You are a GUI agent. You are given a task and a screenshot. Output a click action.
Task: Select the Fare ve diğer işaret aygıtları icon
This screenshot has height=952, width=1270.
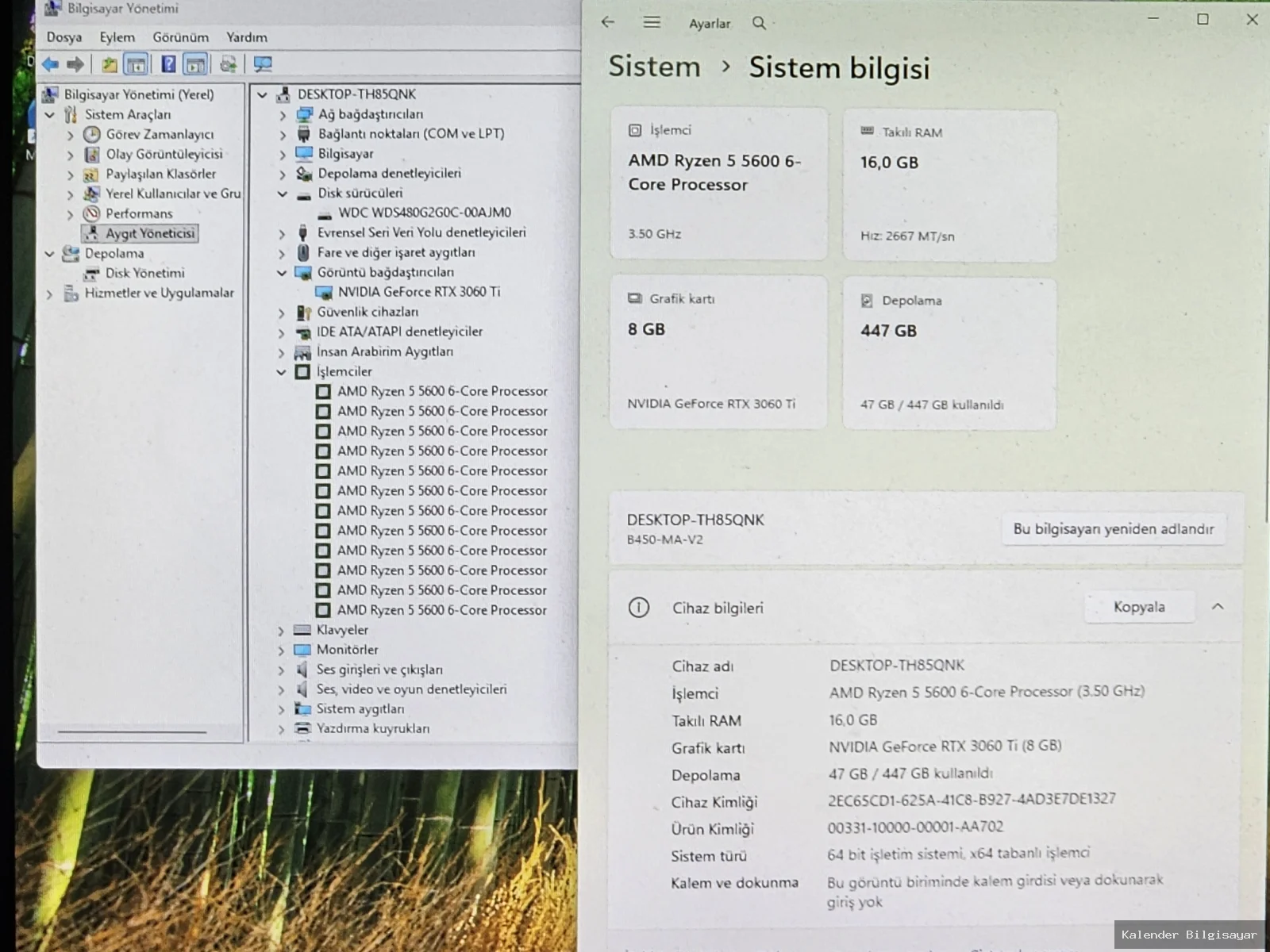[x=303, y=253]
